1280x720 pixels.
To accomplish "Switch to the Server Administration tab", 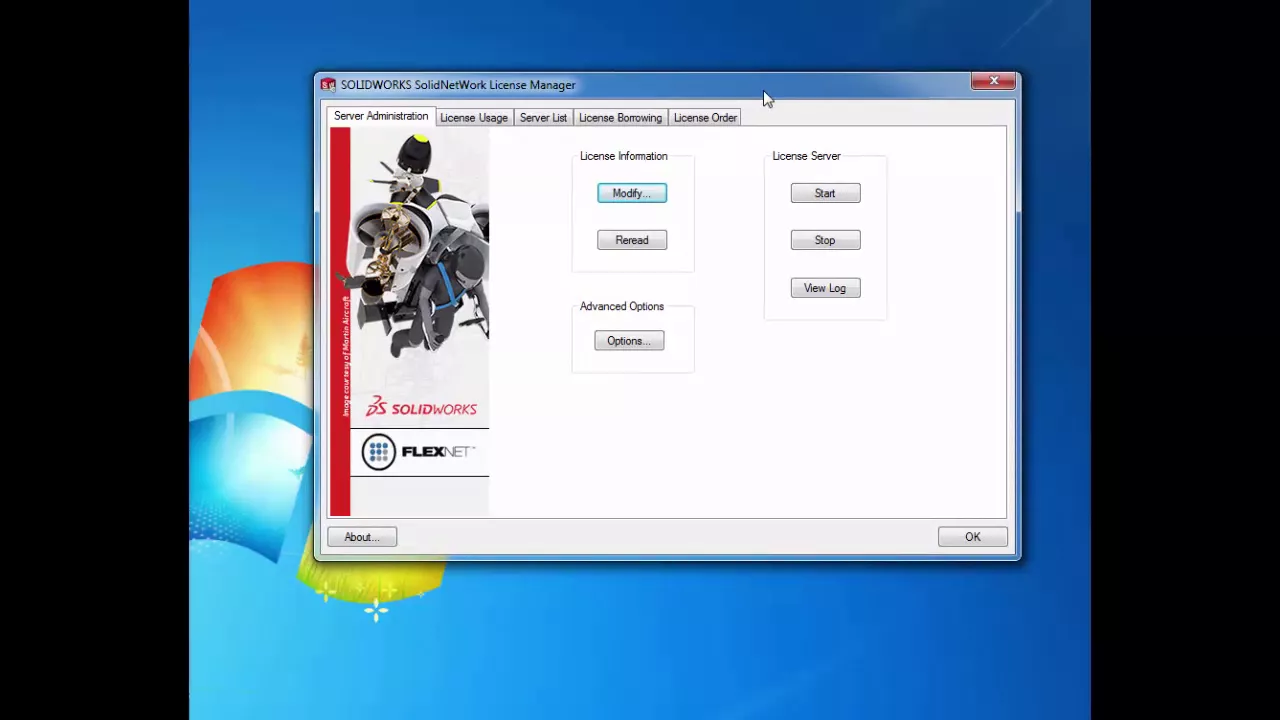I will pos(381,116).
